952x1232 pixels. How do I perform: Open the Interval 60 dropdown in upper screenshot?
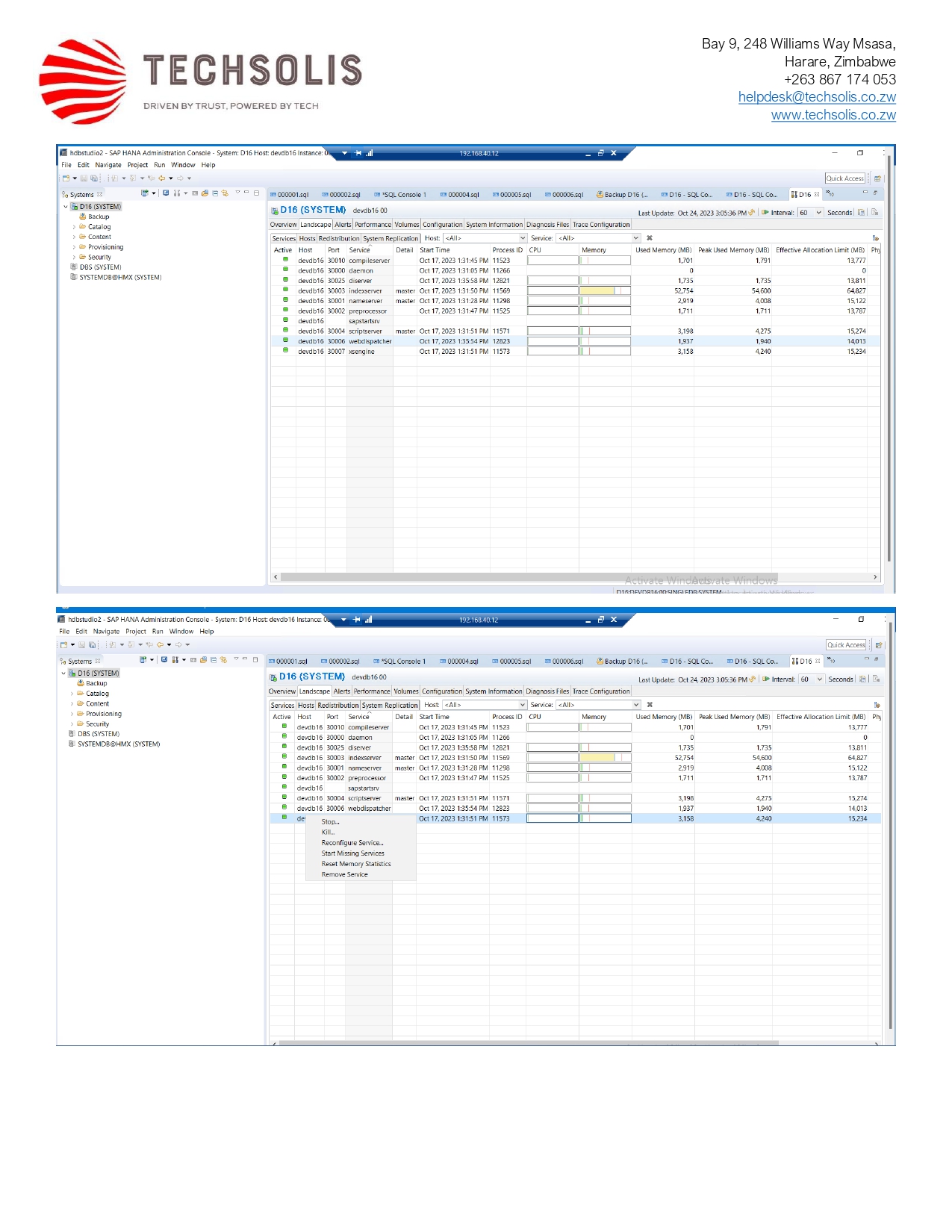pos(818,213)
